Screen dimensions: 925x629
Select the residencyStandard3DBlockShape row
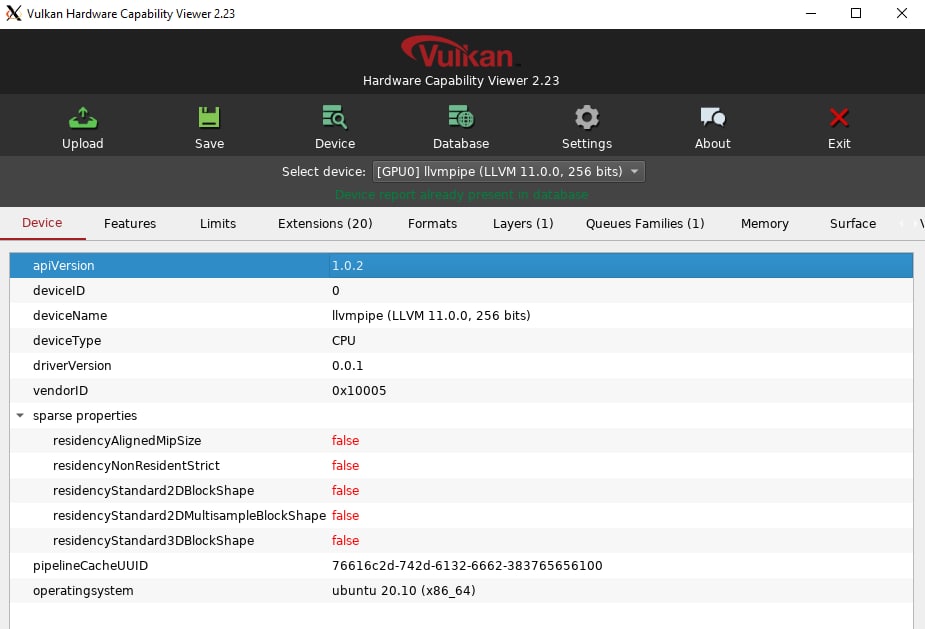[461, 540]
